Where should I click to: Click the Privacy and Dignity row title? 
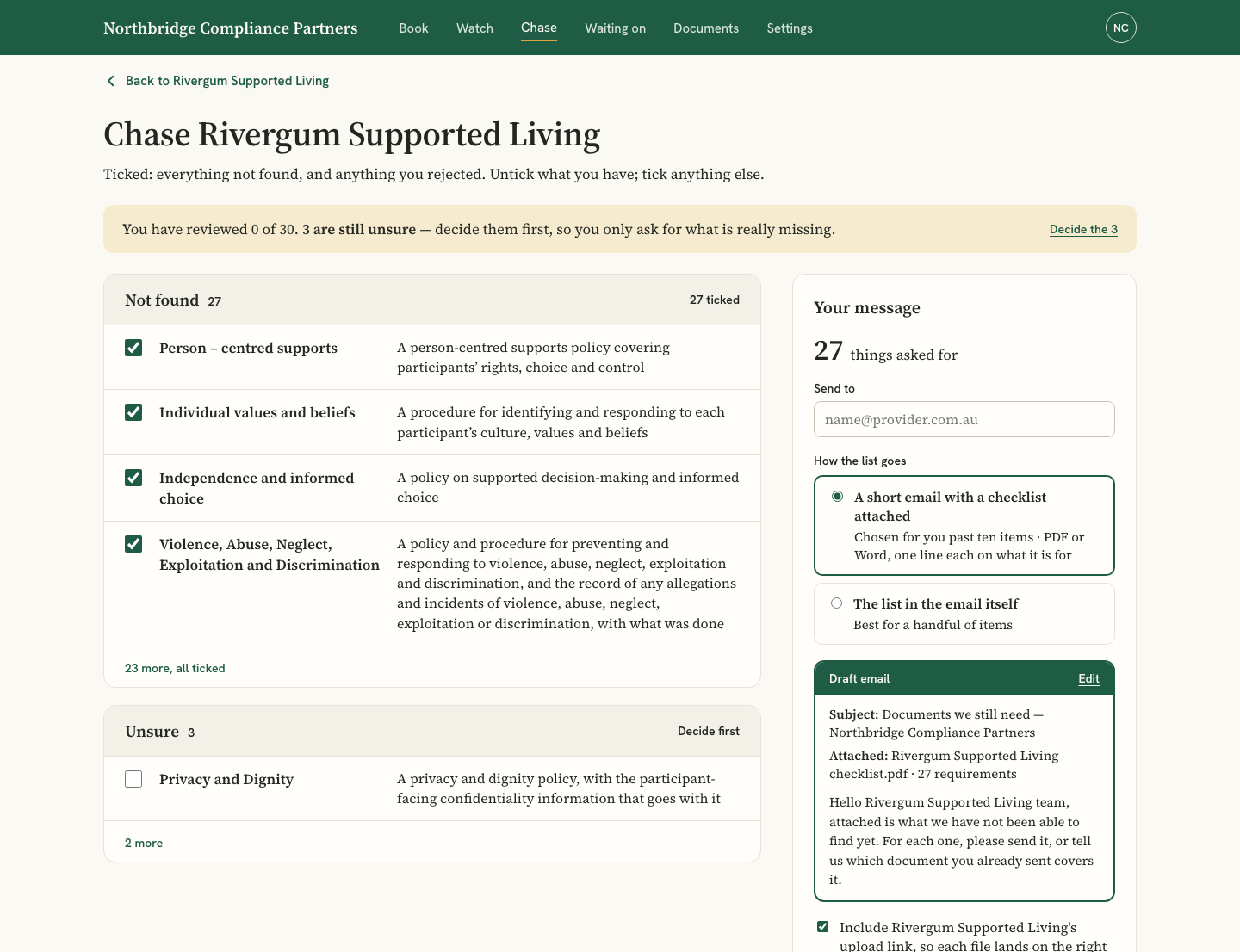[x=226, y=779]
